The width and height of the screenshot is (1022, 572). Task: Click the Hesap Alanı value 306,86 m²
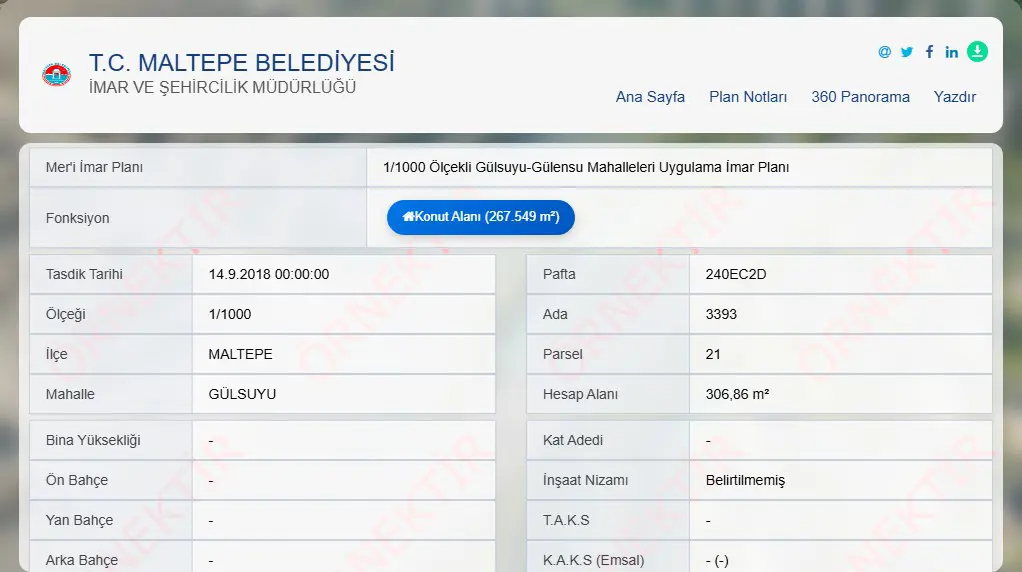tap(737, 394)
